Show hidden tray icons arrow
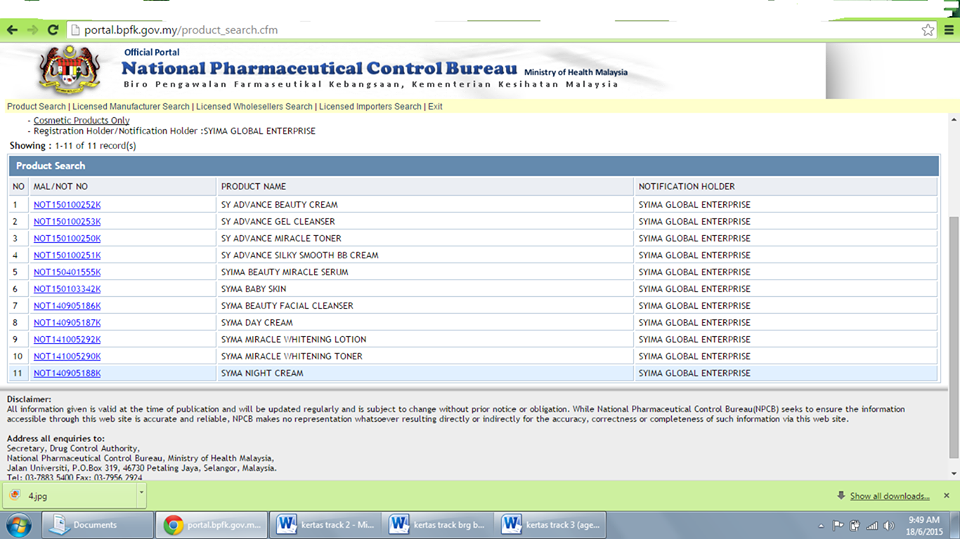 pyautogui.click(x=821, y=526)
